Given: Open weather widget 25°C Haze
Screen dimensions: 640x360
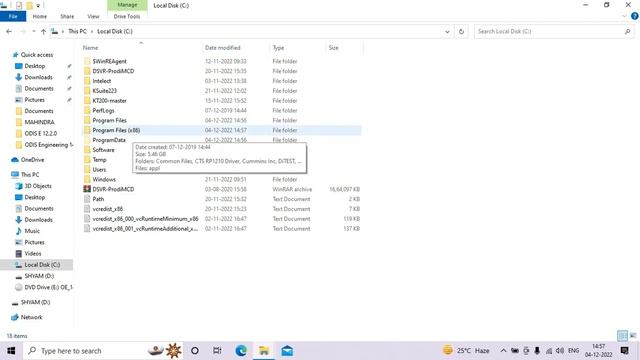Looking at the screenshot, I should (466, 351).
